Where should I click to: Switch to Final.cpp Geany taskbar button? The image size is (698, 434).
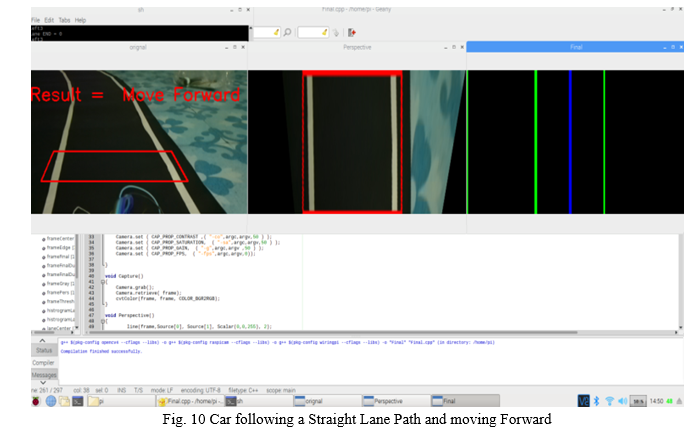coord(191,401)
